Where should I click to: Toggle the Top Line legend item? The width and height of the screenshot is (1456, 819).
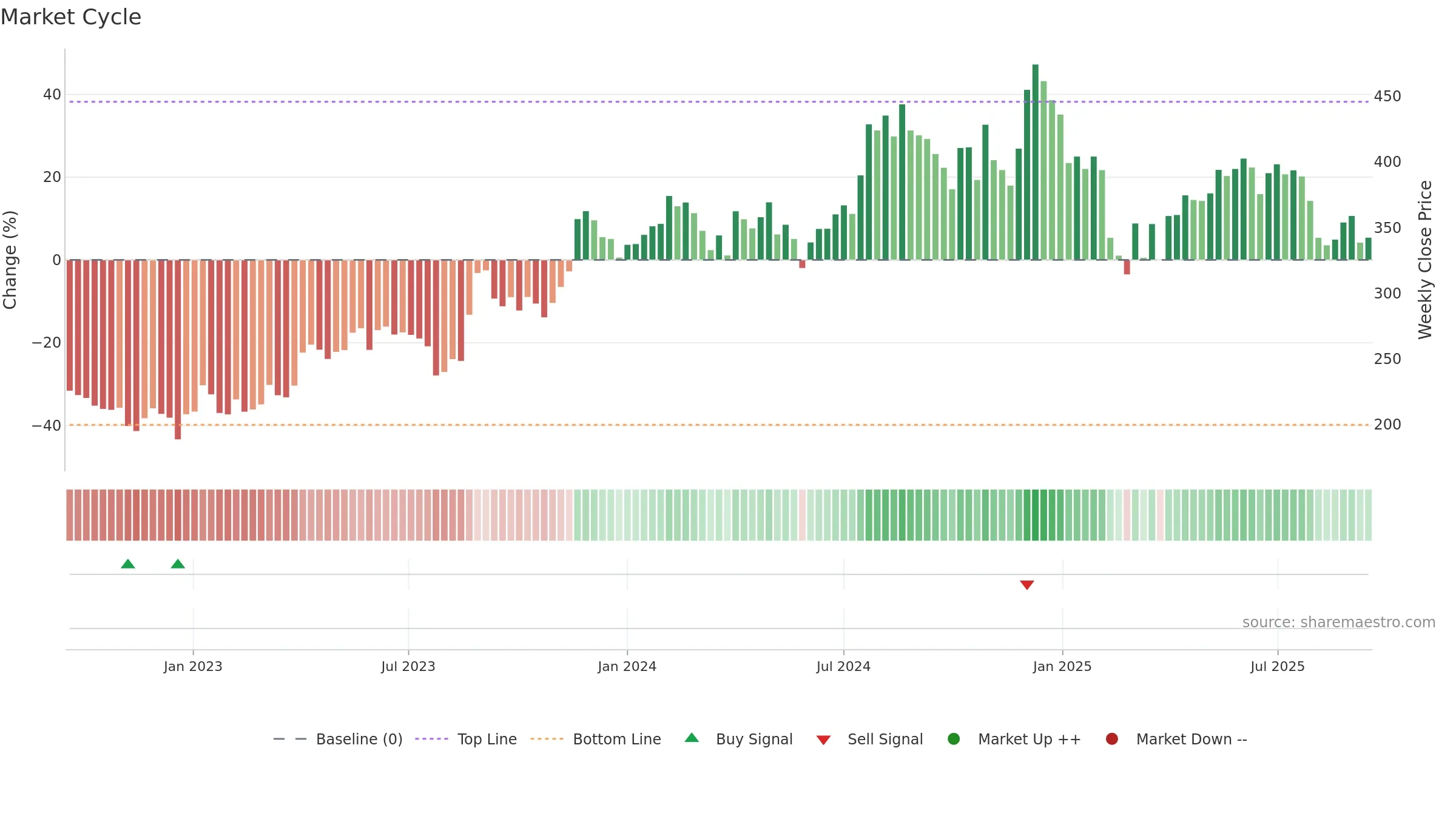tap(466, 739)
